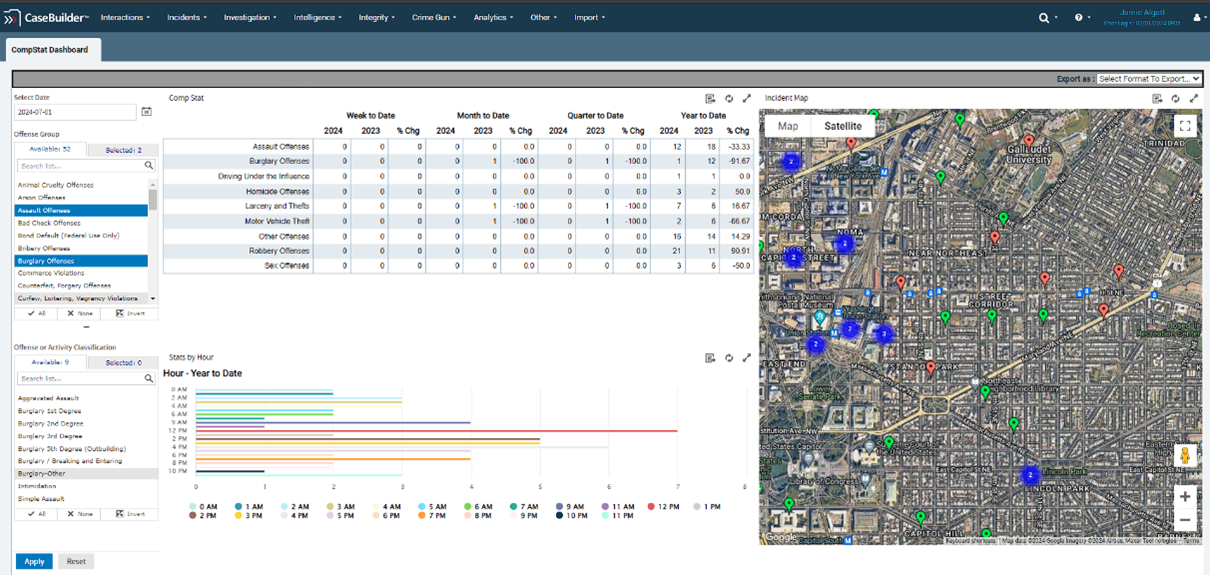Toggle Burglary Offenses selection in Offense Group
The width and height of the screenshot is (1210, 575).
coord(81,261)
